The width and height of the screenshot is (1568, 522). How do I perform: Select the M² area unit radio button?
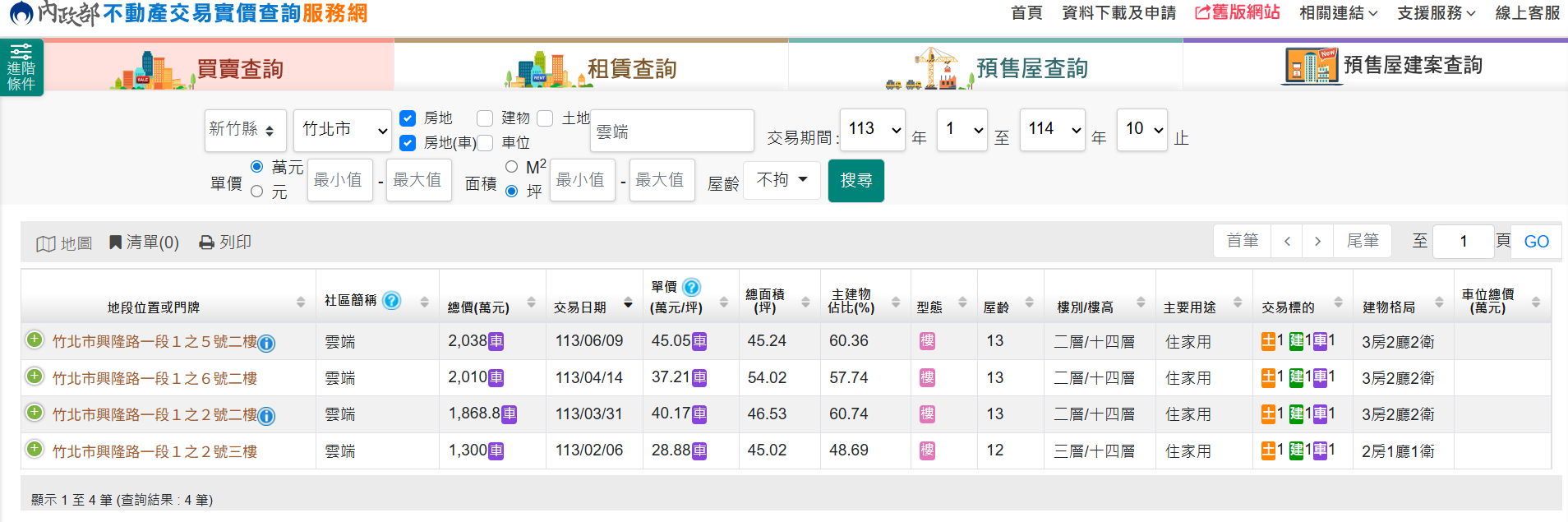click(x=511, y=167)
